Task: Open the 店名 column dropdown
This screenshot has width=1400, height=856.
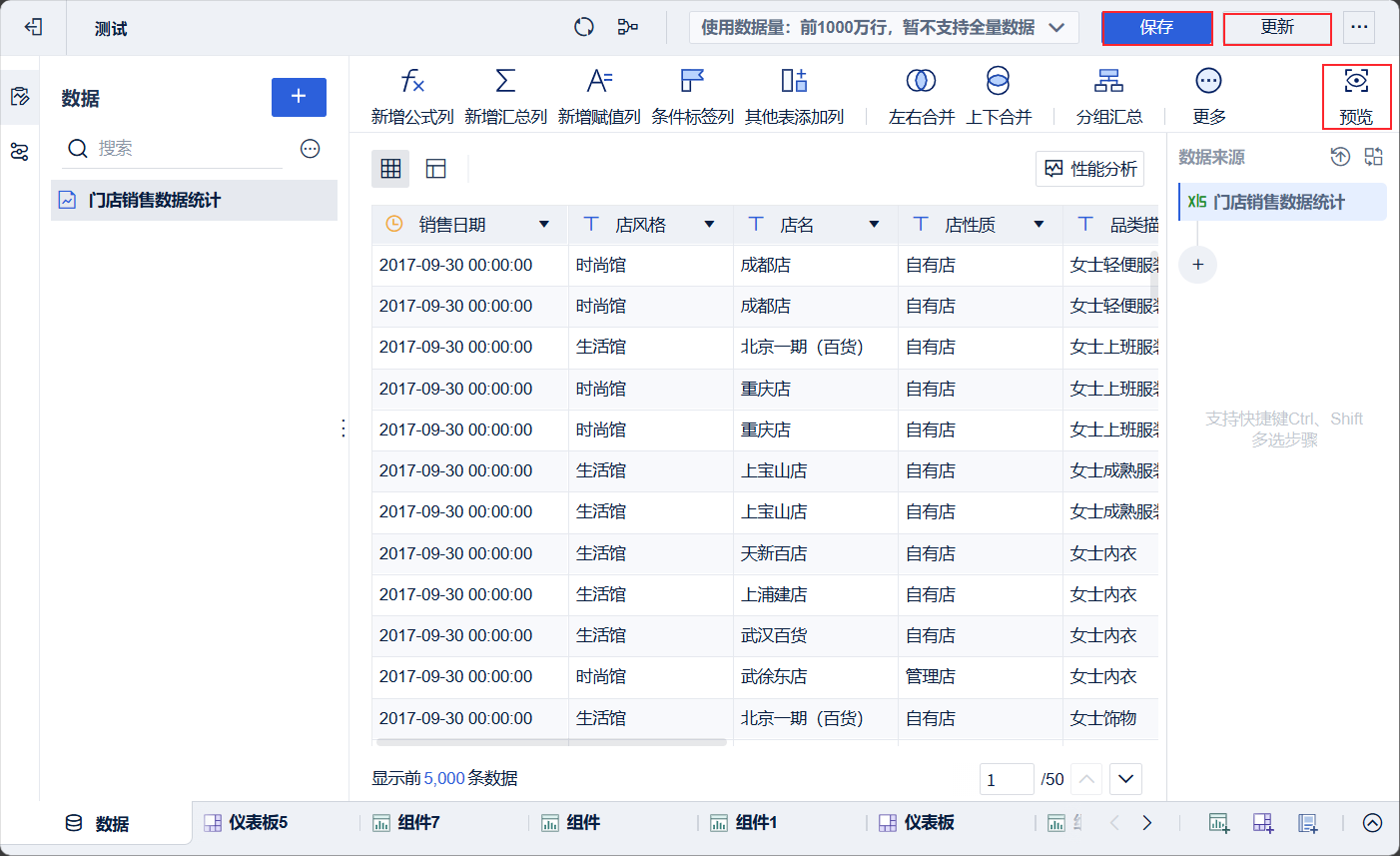Action: (874, 225)
